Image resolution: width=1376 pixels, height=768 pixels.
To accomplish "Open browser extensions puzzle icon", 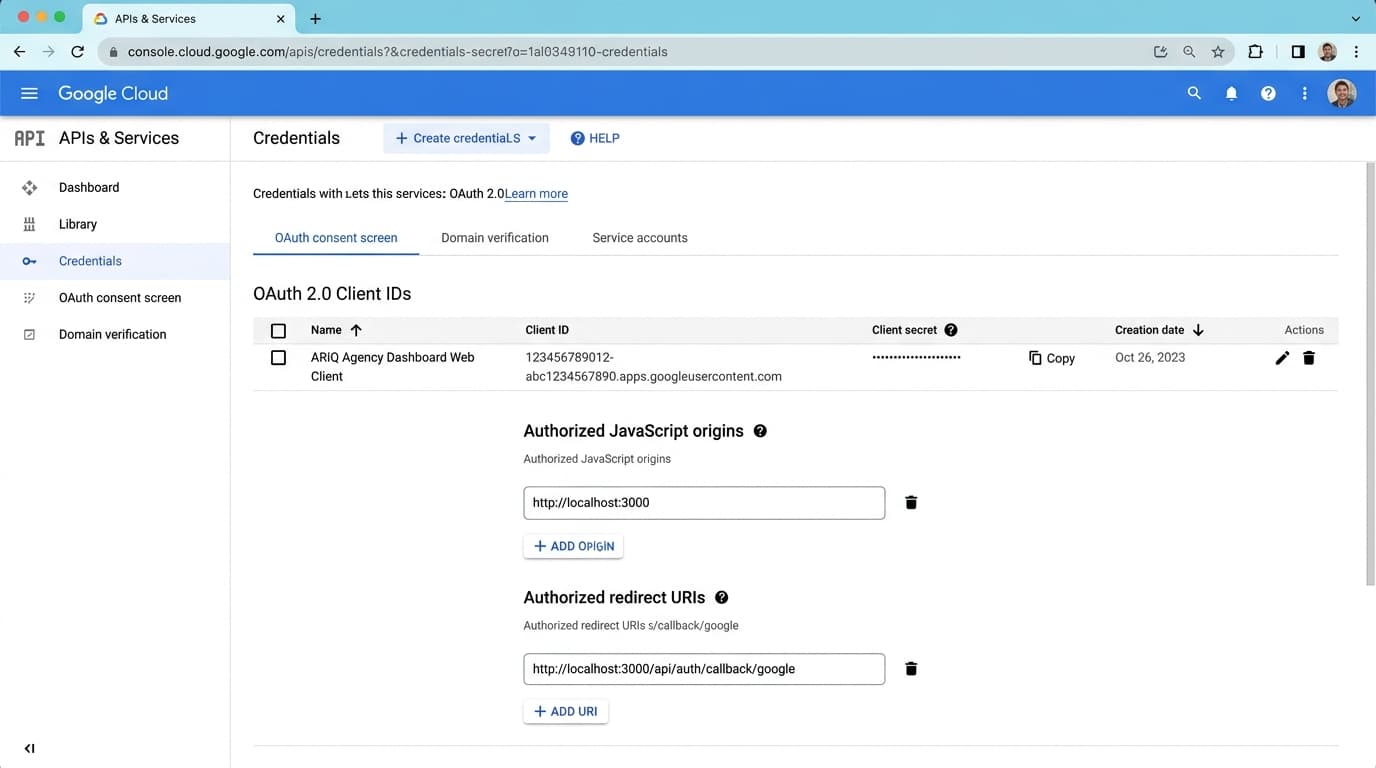I will [1256, 51].
